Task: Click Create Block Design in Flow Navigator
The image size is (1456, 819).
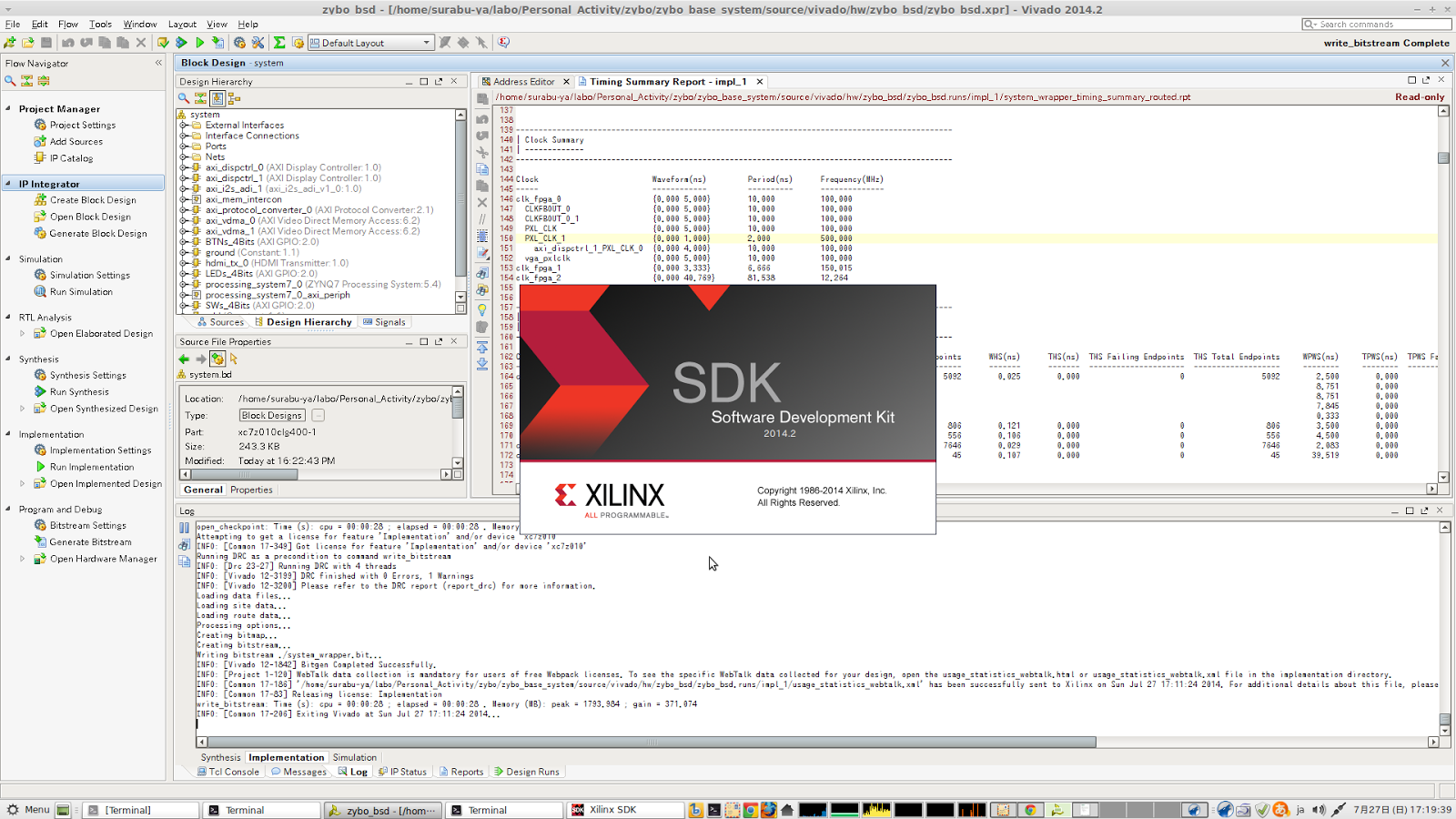Action: [93, 200]
